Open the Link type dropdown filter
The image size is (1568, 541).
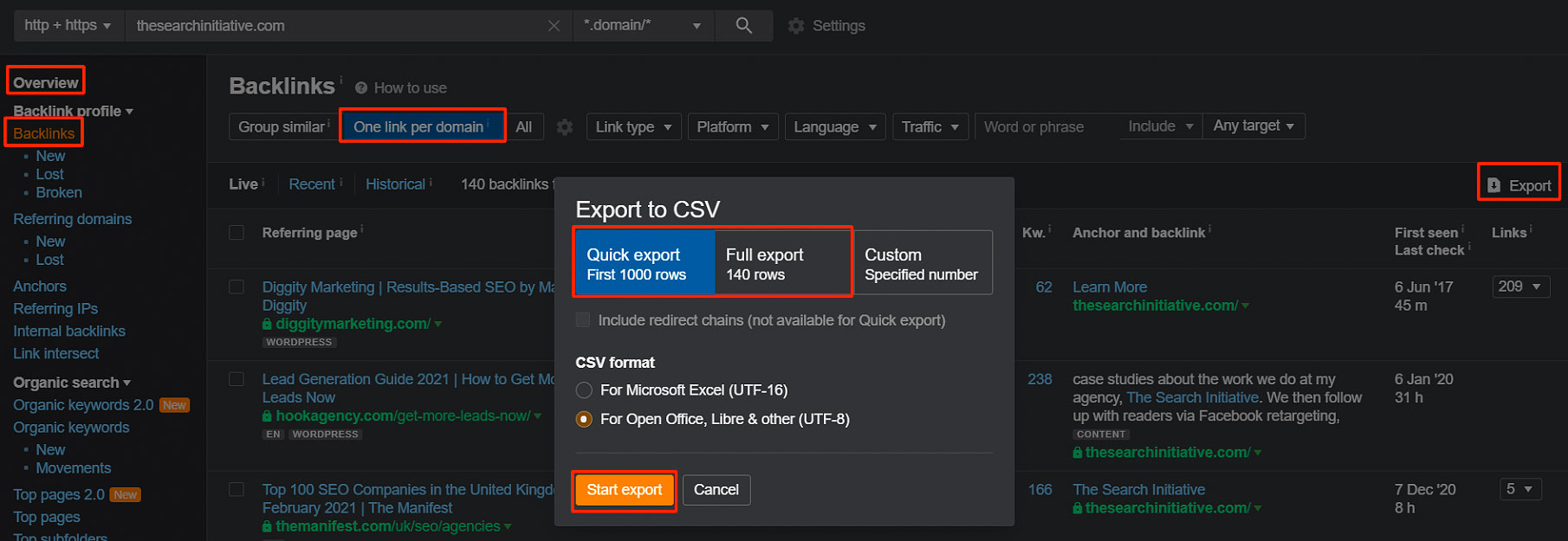tap(633, 127)
